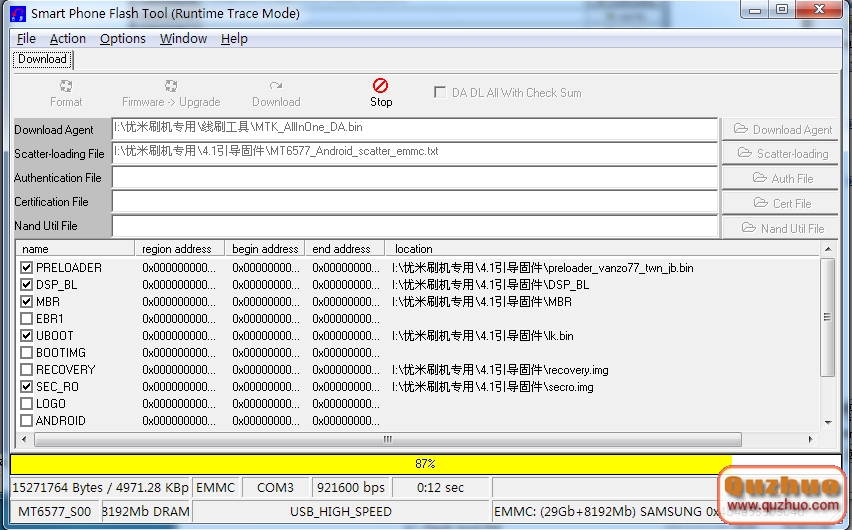Click the Firmware -> Upgrade icon
The height and width of the screenshot is (530, 852).
coord(171,86)
